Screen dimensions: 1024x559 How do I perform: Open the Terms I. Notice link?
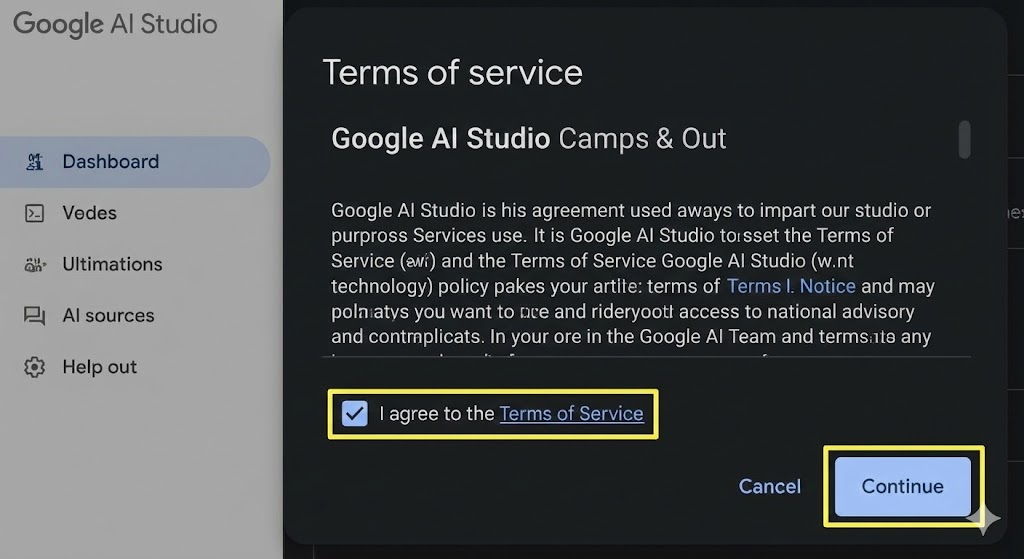[x=791, y=286]
